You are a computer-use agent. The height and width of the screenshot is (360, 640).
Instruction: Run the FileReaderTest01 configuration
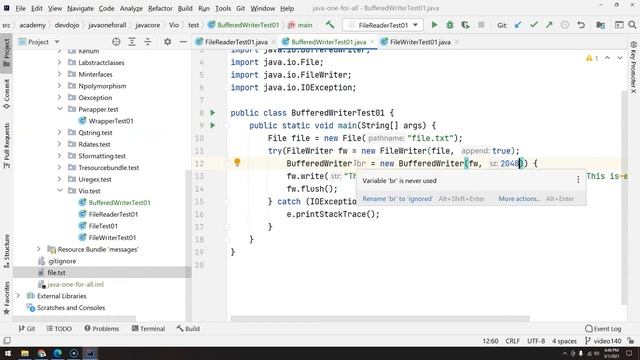tap(434, 25)
